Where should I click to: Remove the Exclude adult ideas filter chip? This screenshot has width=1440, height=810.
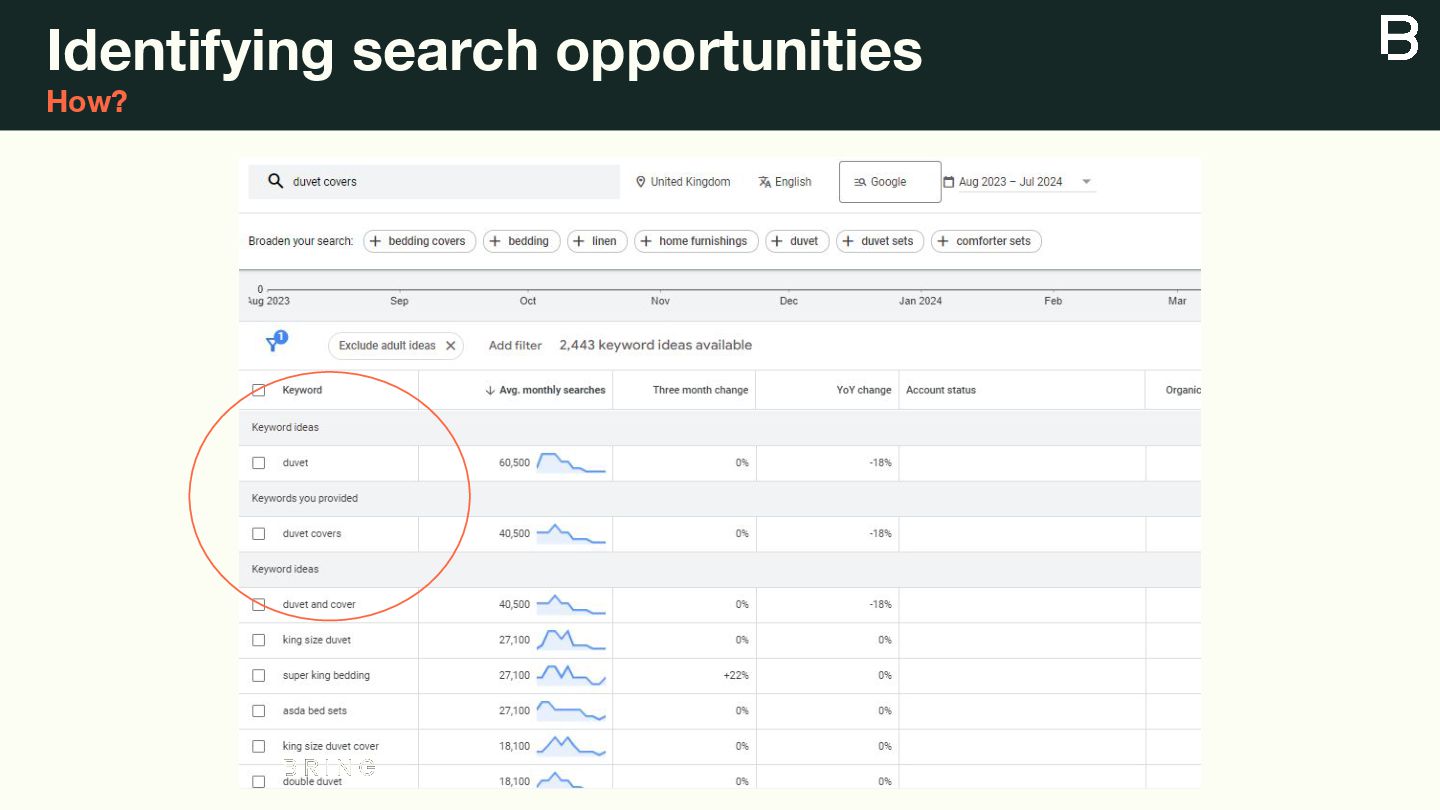pyautogui.click(x=450, y=346)
